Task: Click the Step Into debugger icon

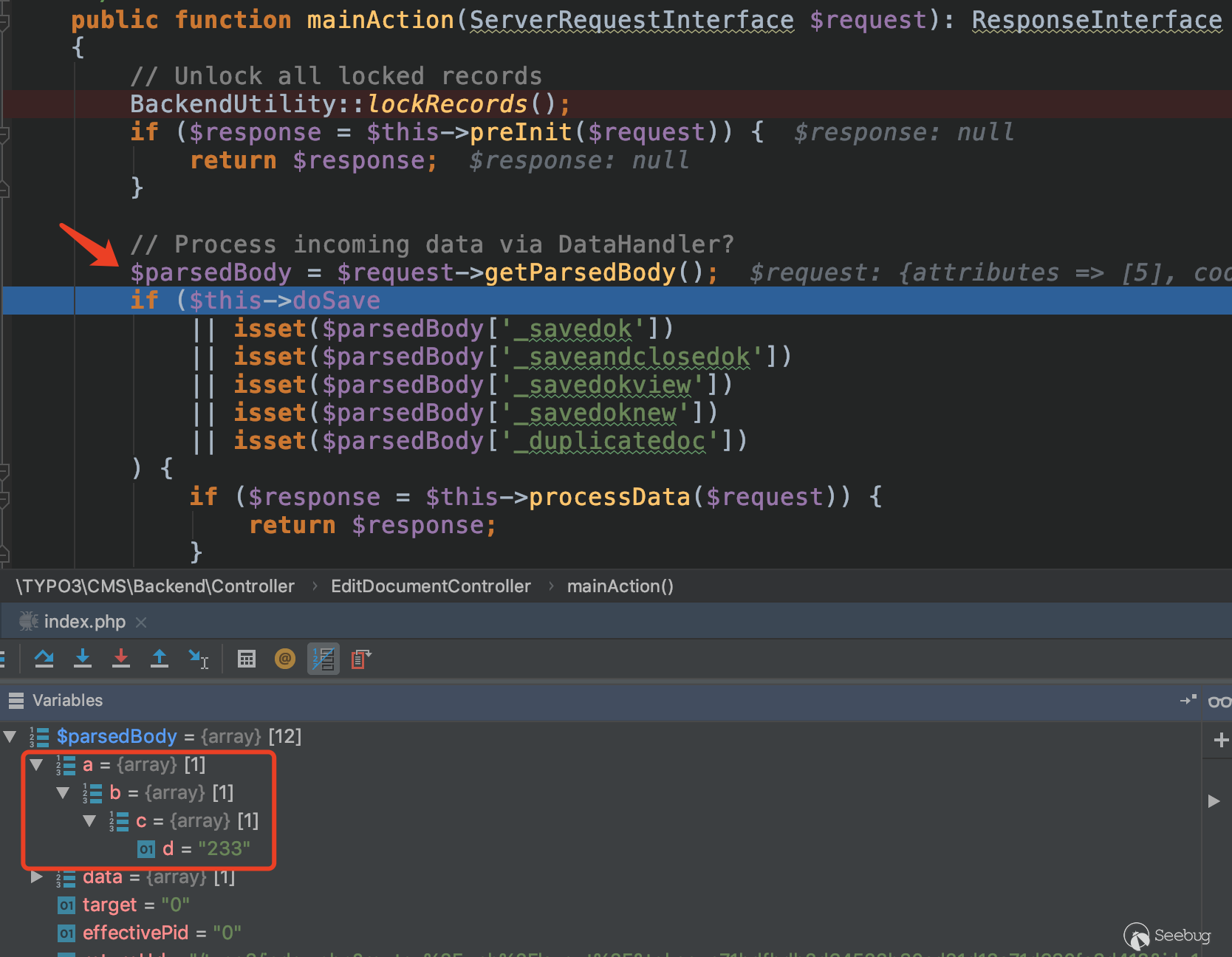Action: point(83,659)
